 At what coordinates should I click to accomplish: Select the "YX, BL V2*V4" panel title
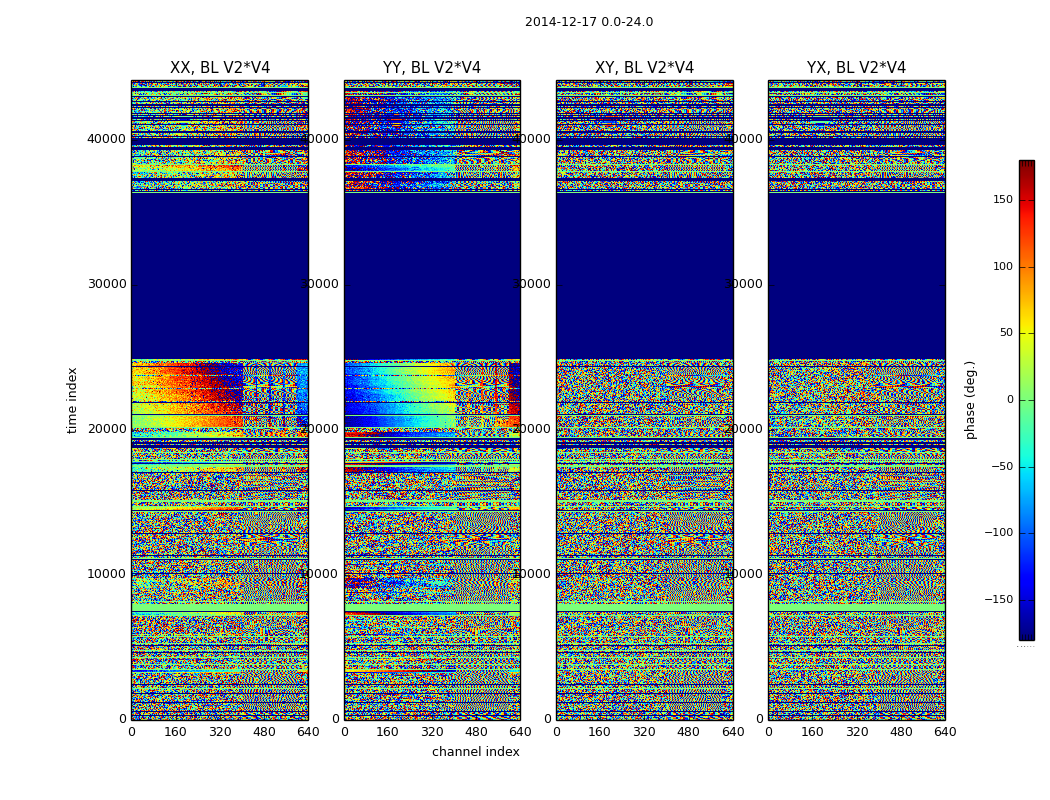tap(856, 68)
